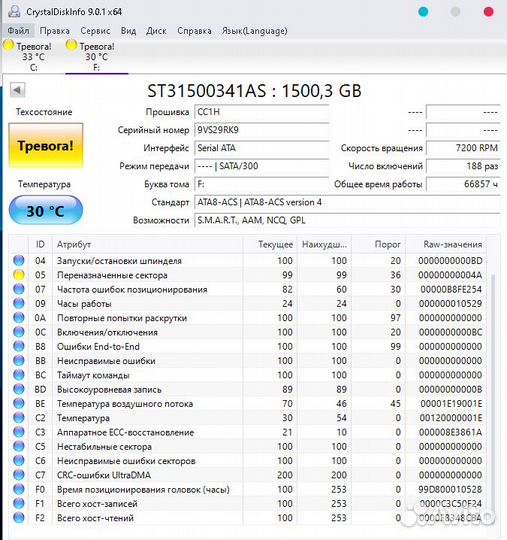Click the yellow Тревога! health status button
This screenshot has height=540, width=507.
pos(45,145)
